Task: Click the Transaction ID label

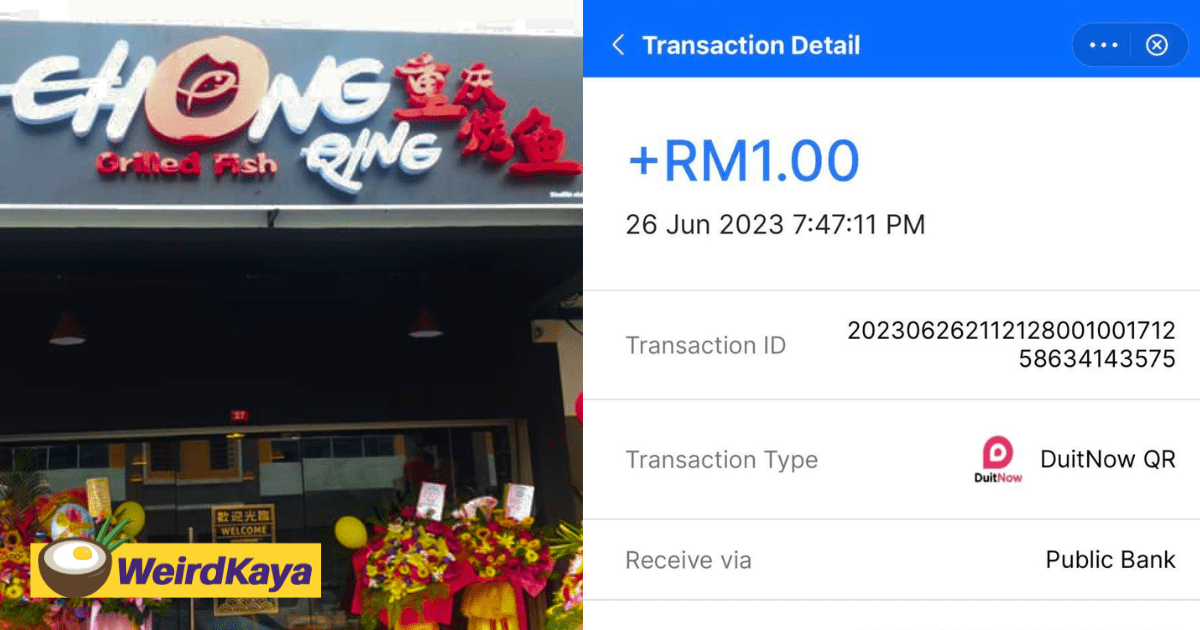Action: [706, 346]
